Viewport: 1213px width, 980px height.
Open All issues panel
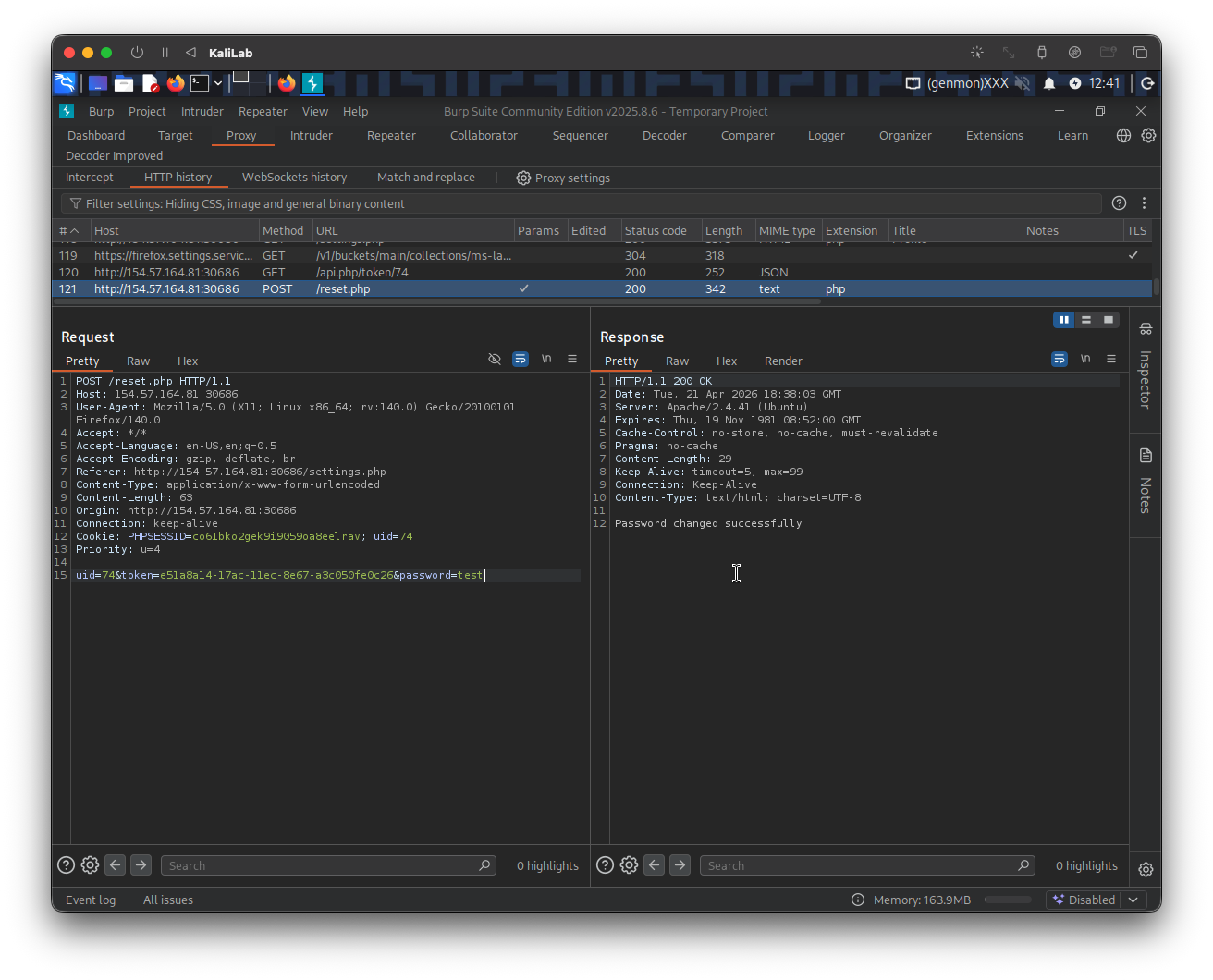point(168,900)
